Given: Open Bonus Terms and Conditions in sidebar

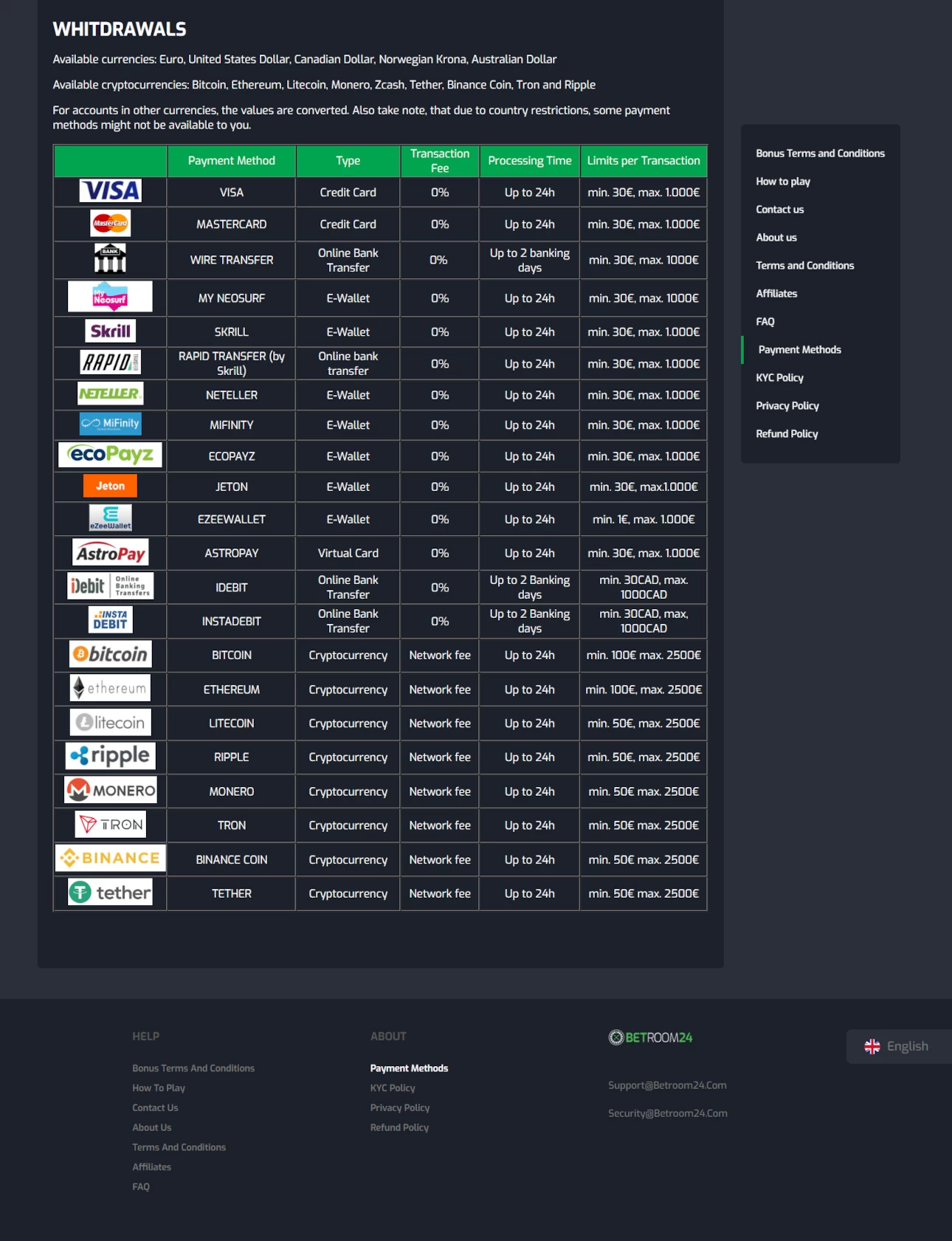Looking at the screenshot, I should click(820, 154).
